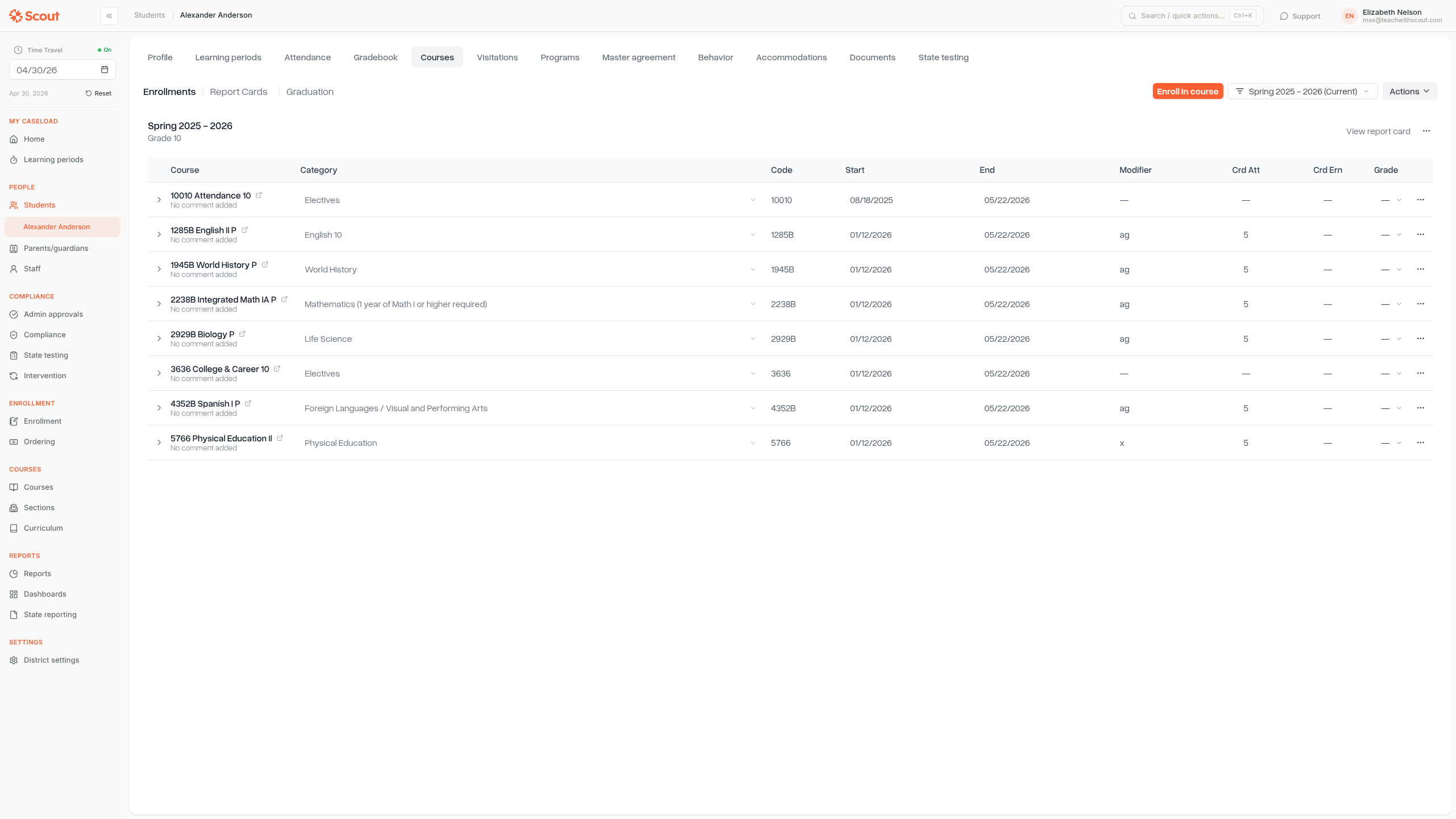Open the 5766 Physical Education II external link icon
The width and height of the screenshot is (1456, 819).
[280, 438]
